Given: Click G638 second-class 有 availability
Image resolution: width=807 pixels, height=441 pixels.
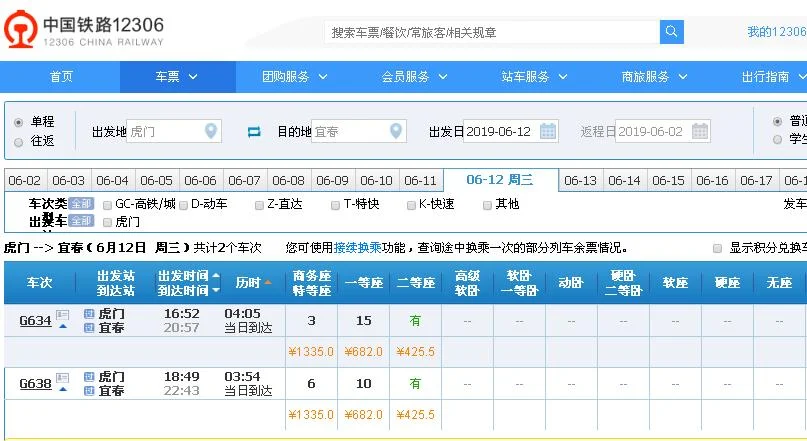Looking at the screenshot, I should tap(415, 384).
